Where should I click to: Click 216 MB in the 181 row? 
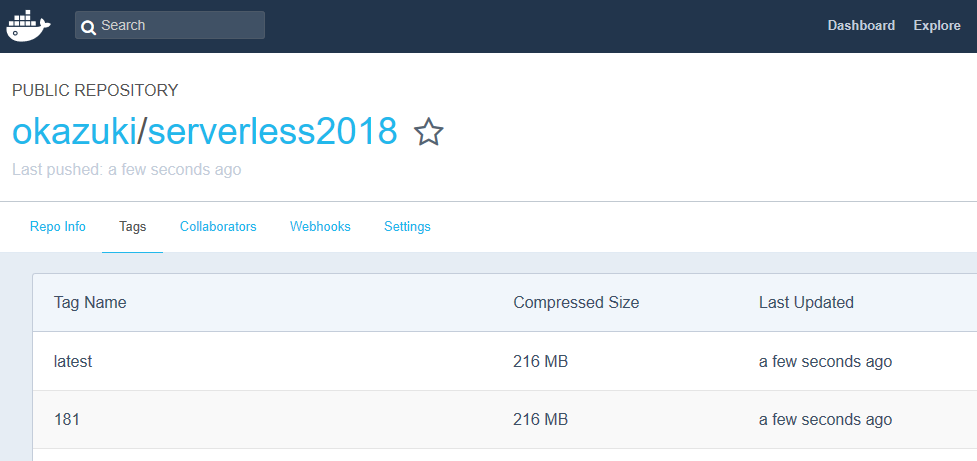click(x=540, y=420)
